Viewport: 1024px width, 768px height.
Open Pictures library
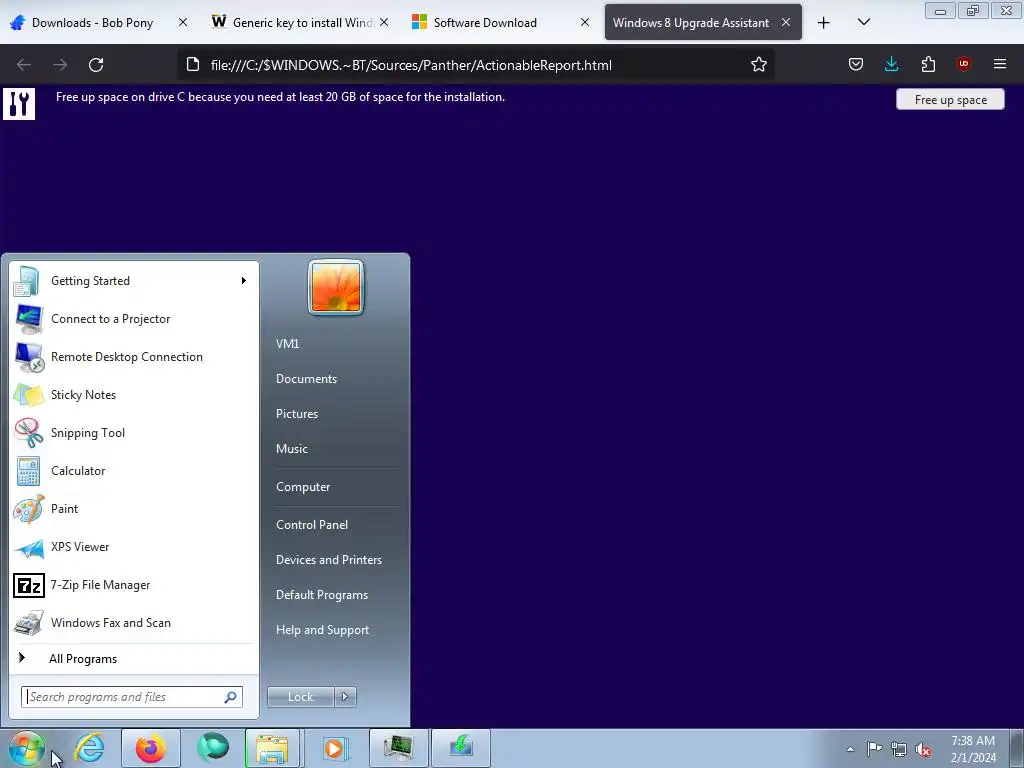click(x=297, y=414)
